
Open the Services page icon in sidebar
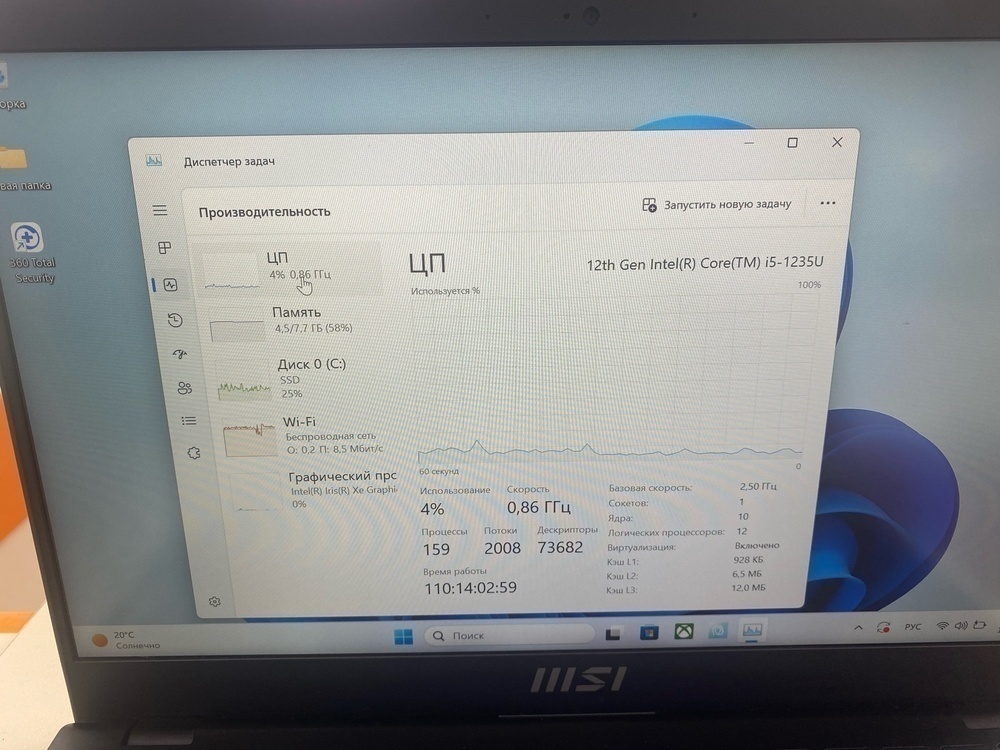click(194, 453)
